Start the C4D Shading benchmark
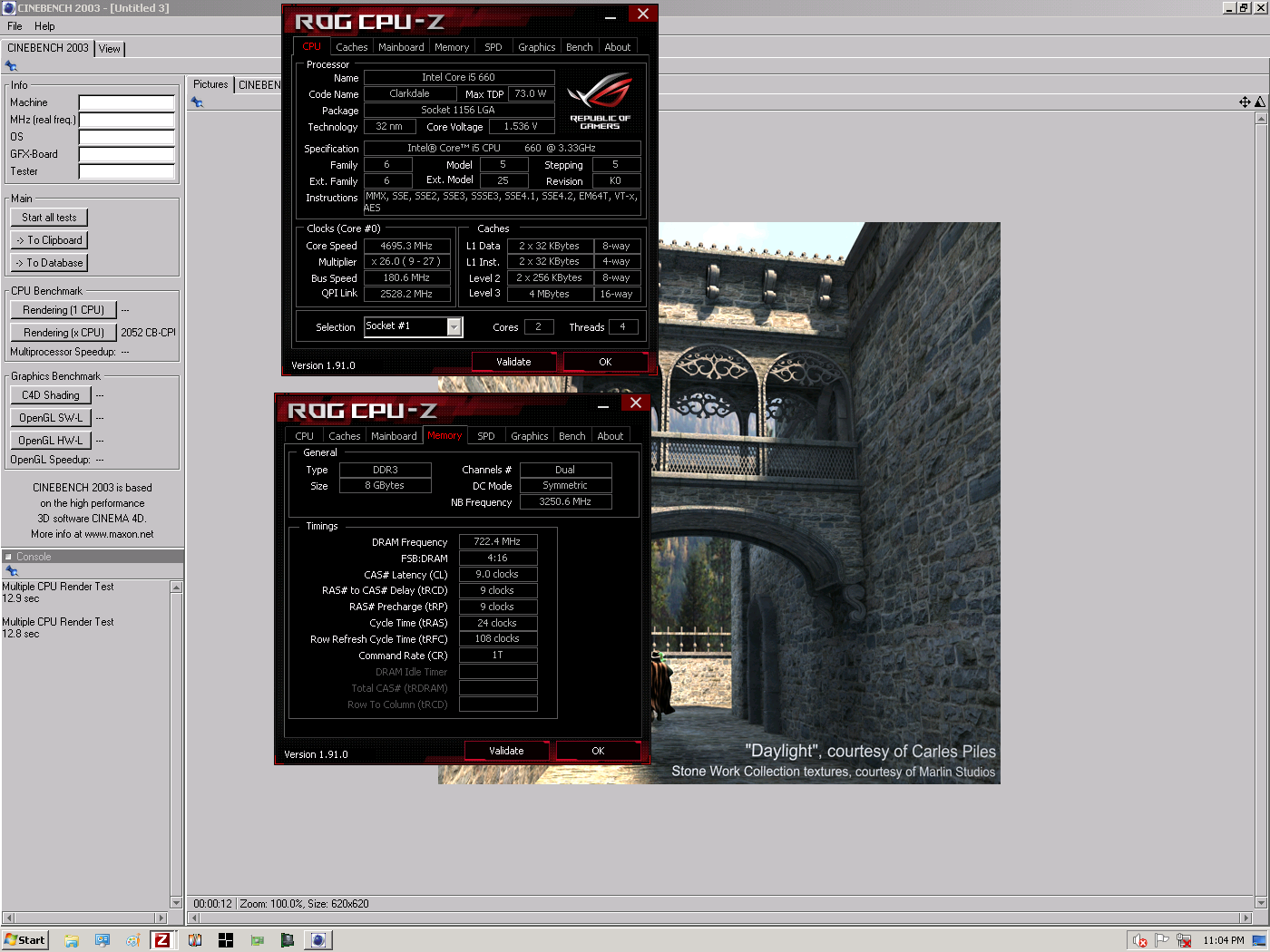This screenshot has height=952, width=1270. (x=51, y=395)
